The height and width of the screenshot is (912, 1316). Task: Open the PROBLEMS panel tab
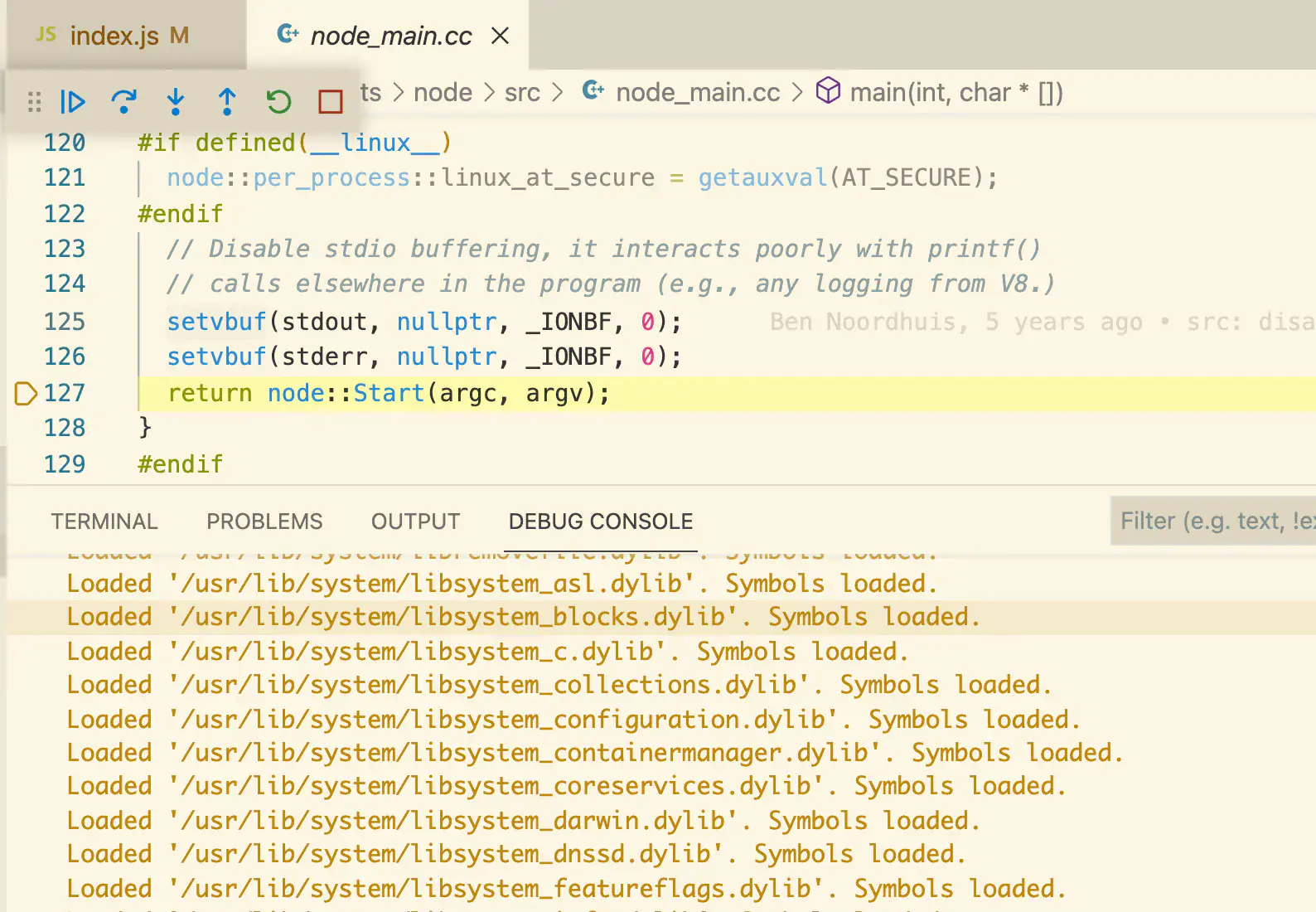264,521
